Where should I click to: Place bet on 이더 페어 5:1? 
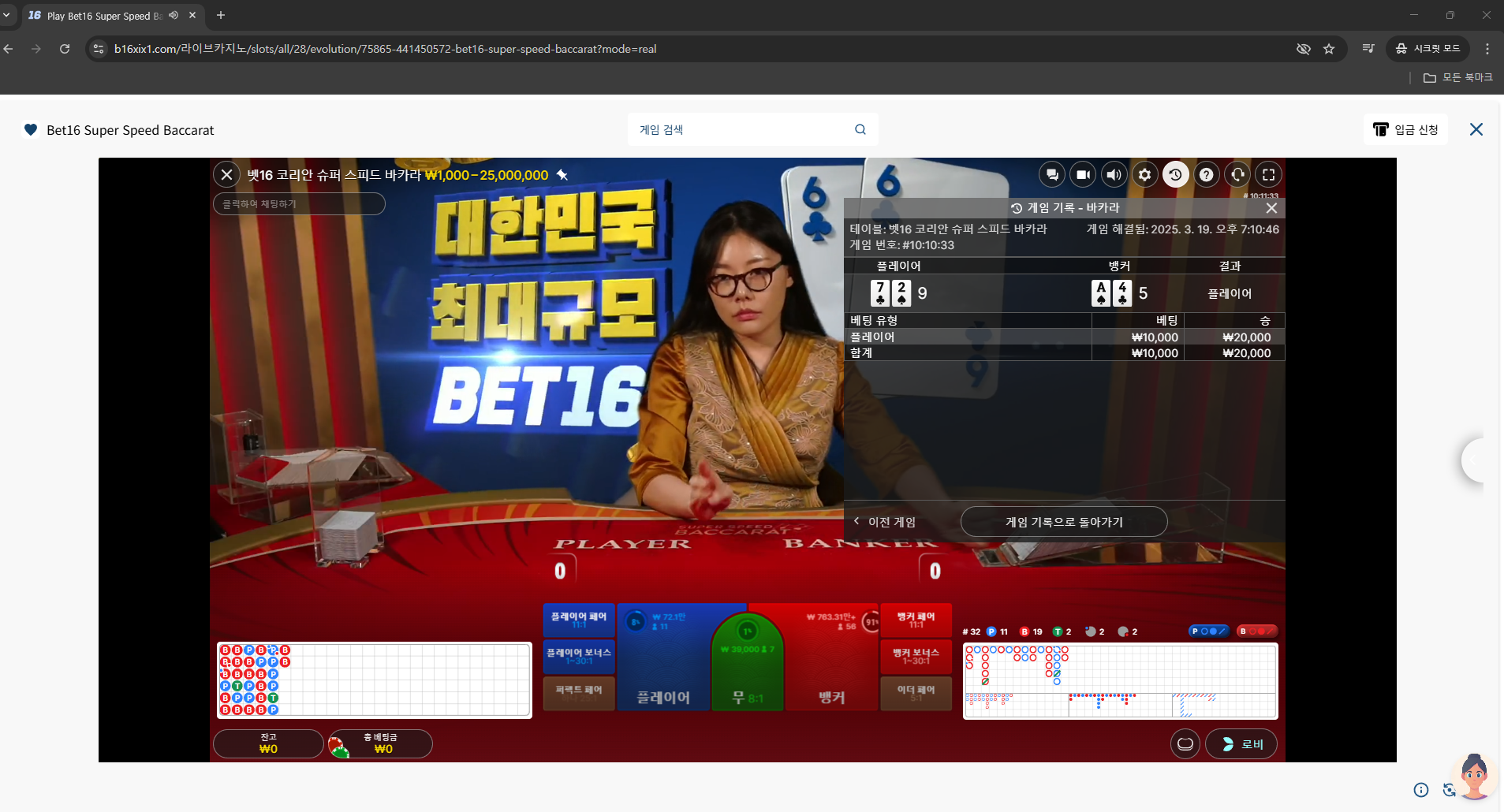point(916,694)
